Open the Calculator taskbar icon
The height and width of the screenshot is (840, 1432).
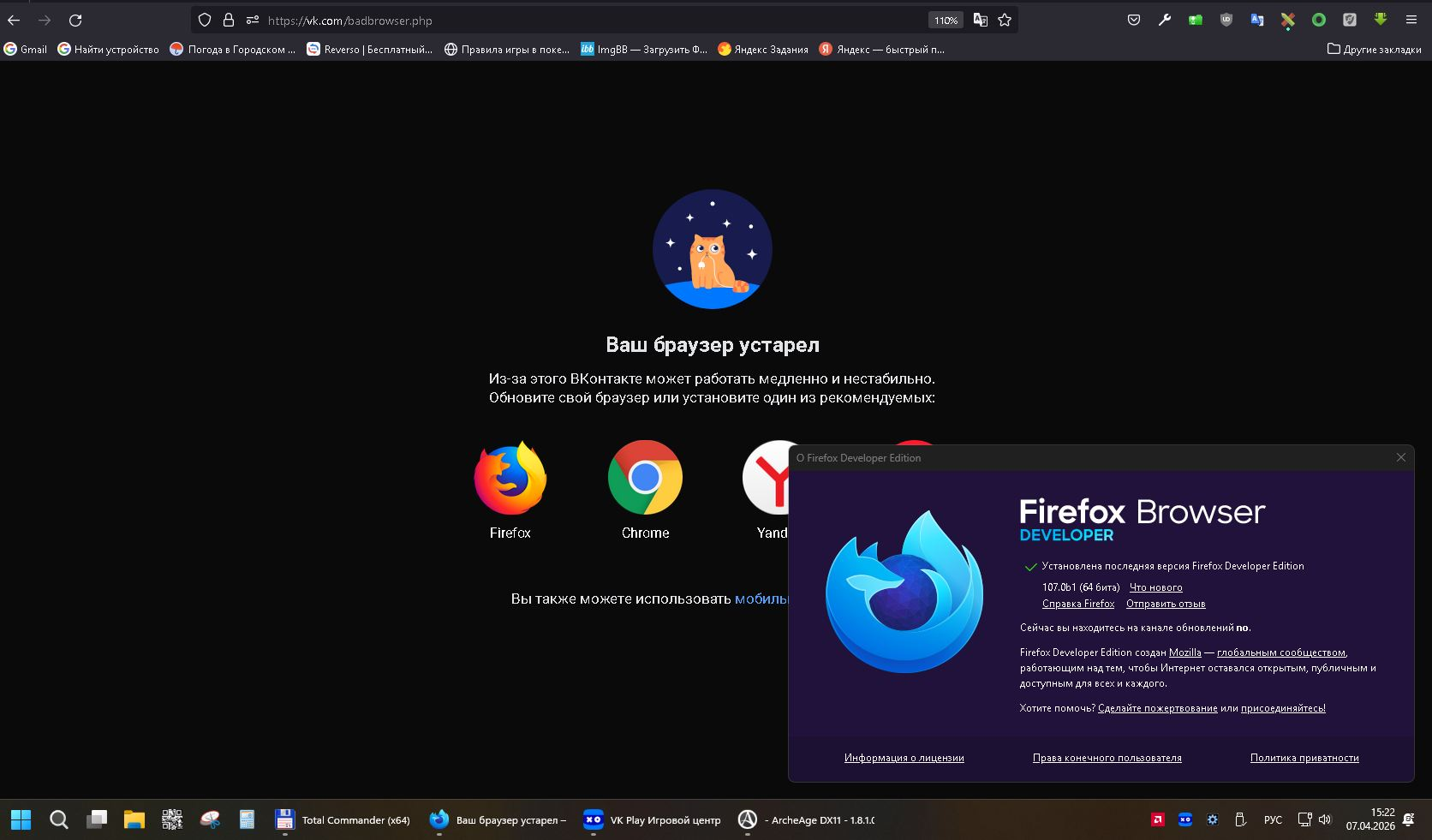pos(248,820)
